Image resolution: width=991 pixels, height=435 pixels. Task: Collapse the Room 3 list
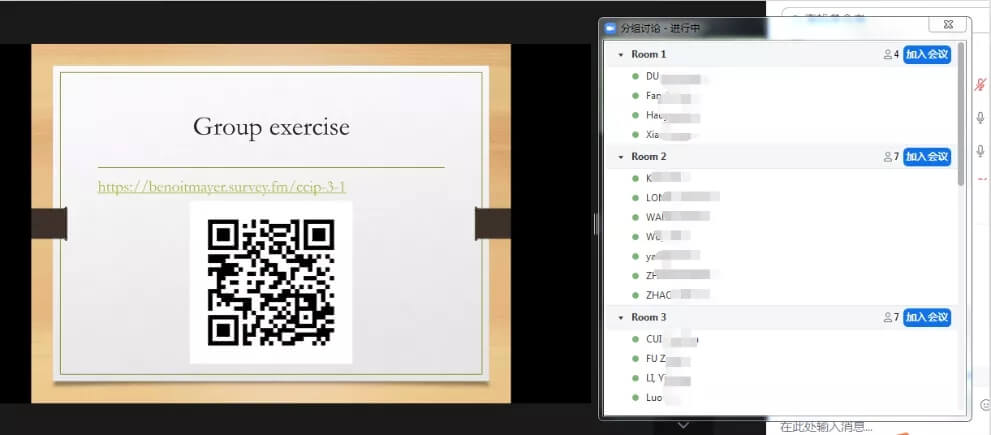pyautogui.click(x=621, y=318)
